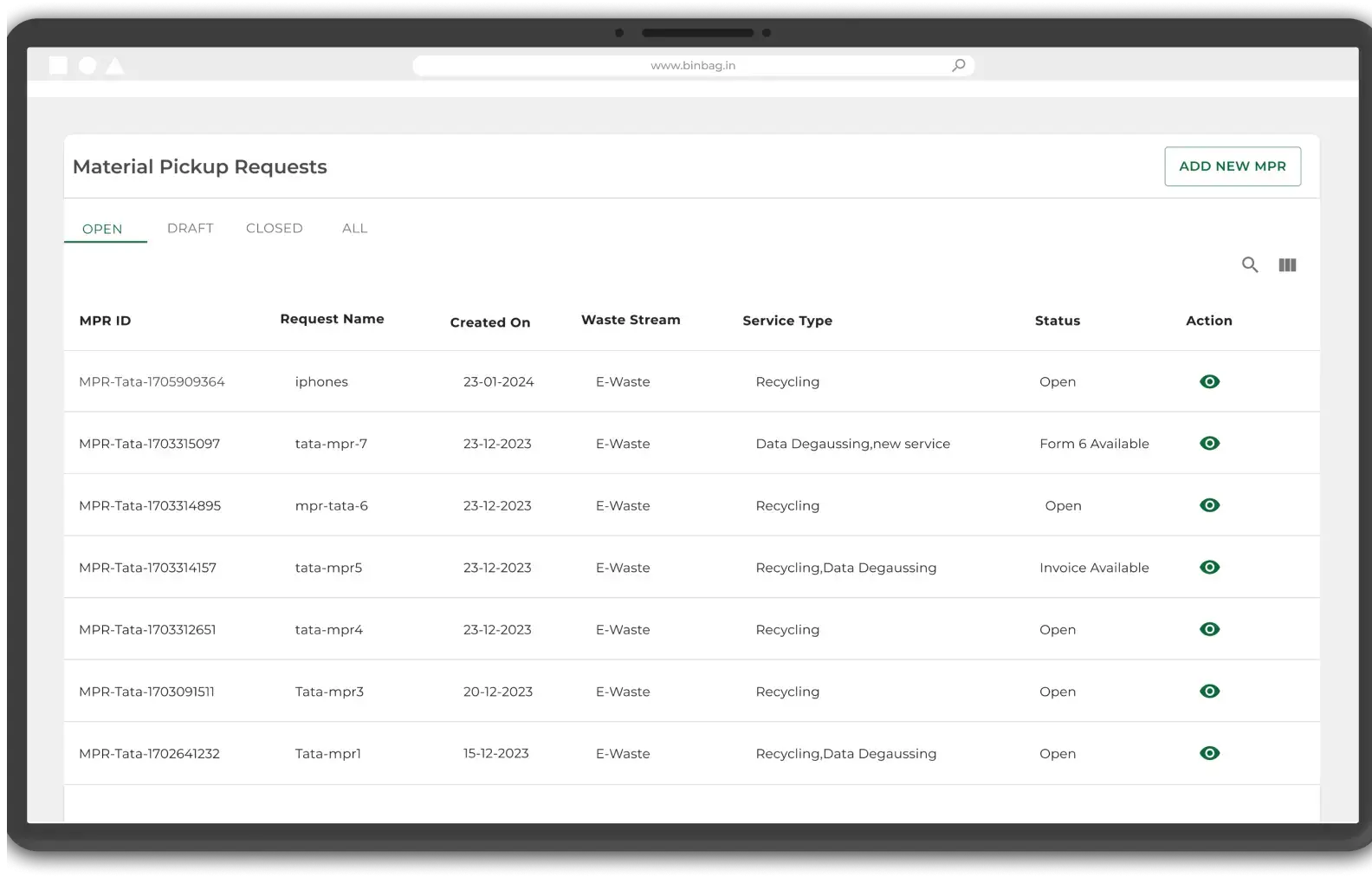Select the OPEN tab
1372x877 pixels.
(102, 229)
